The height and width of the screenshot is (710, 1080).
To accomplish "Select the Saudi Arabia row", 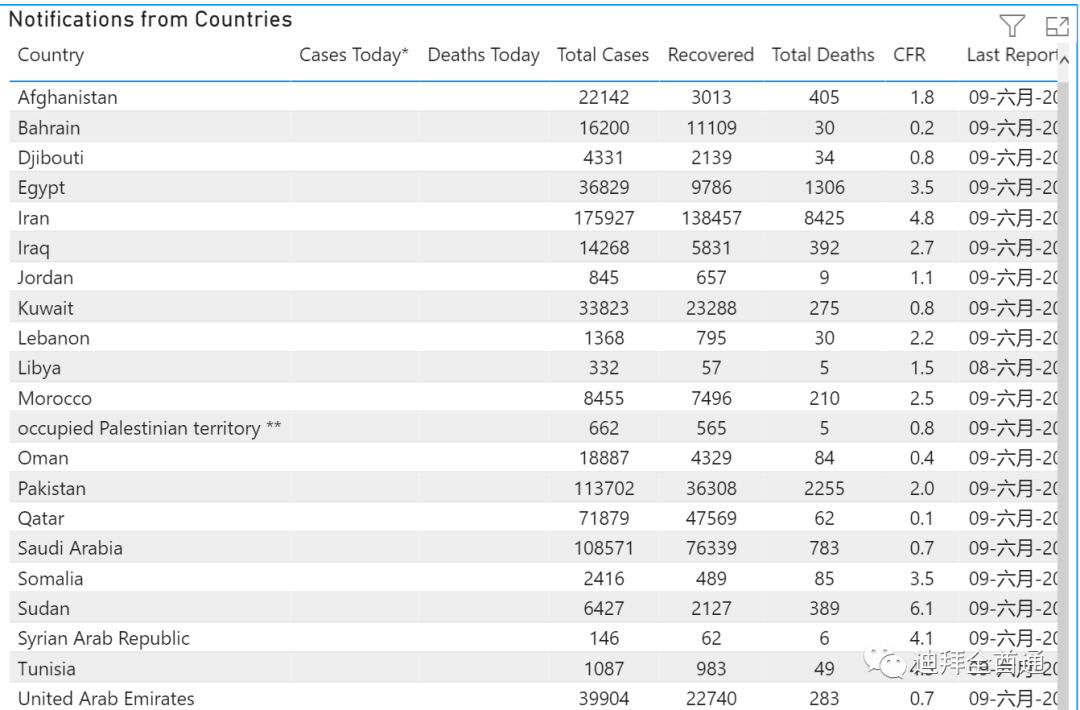I will pyautogui.click(x=70, y=549).
